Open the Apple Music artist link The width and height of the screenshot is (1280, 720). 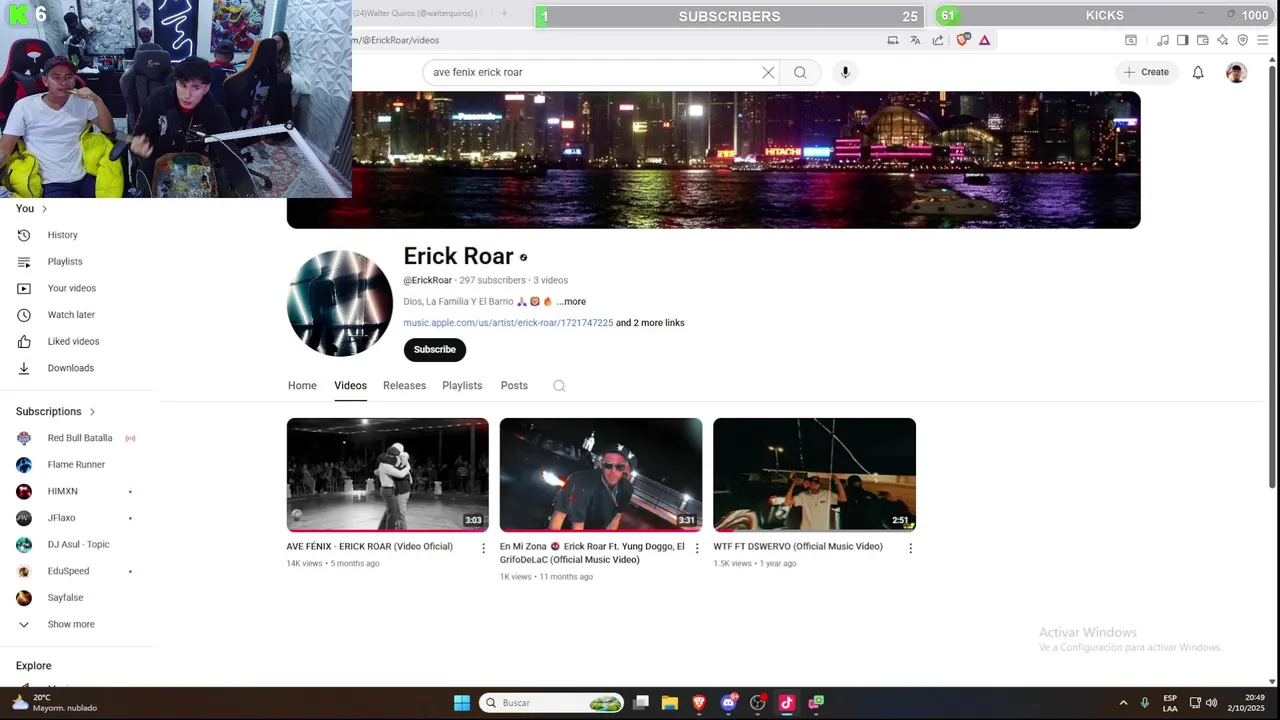[508, 323]
